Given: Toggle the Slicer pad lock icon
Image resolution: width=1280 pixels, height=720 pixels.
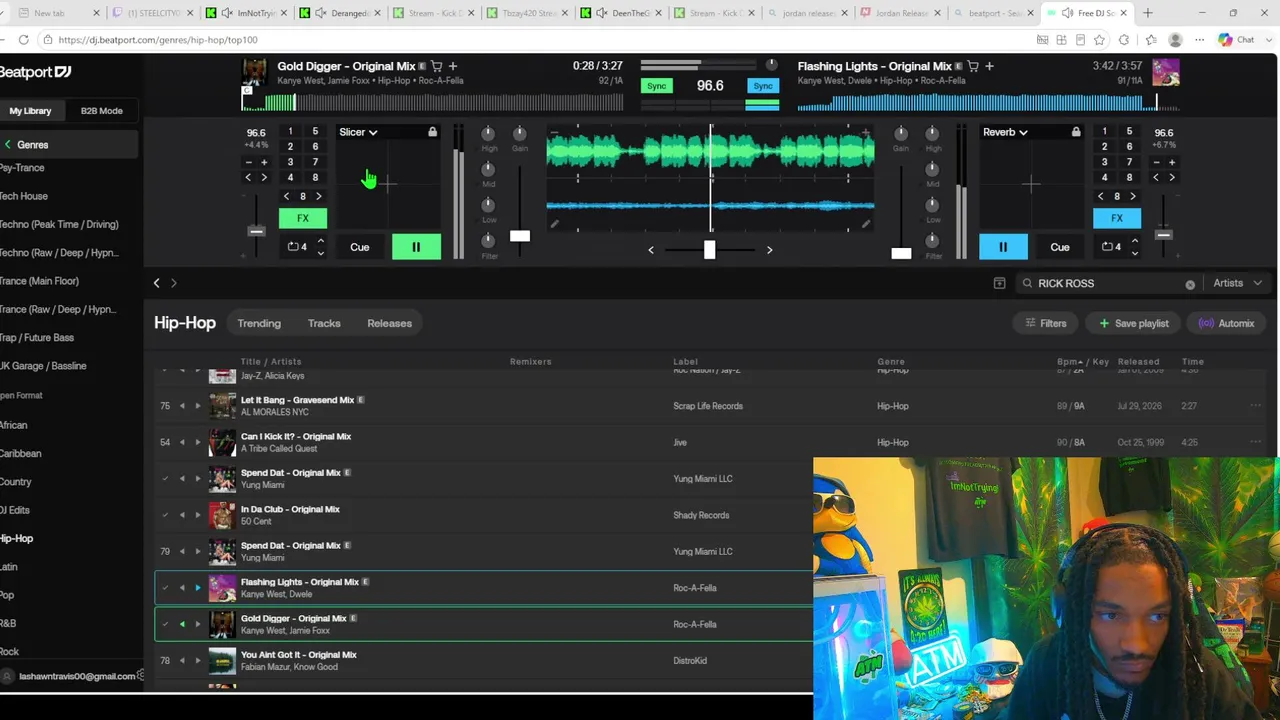Looking at the screenshot, I should (432, 132).
